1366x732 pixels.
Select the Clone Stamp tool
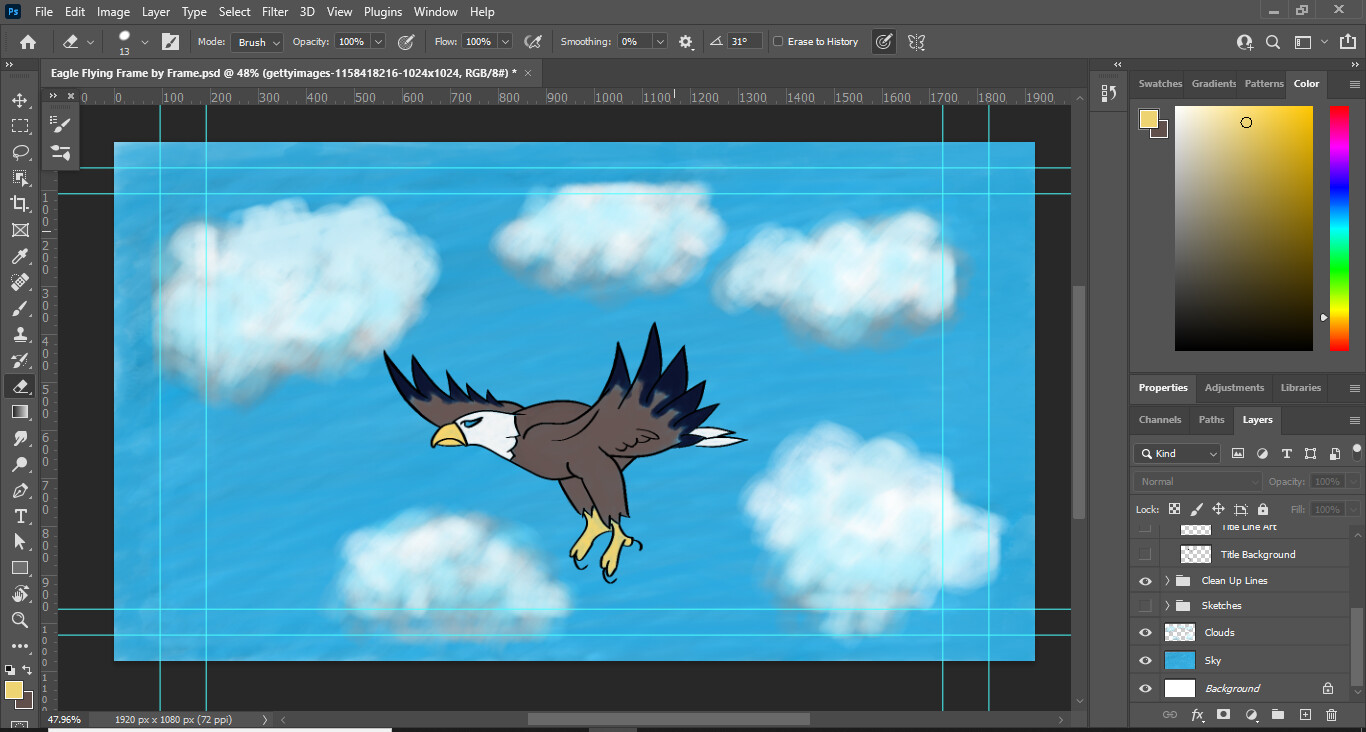coord(20,334)
